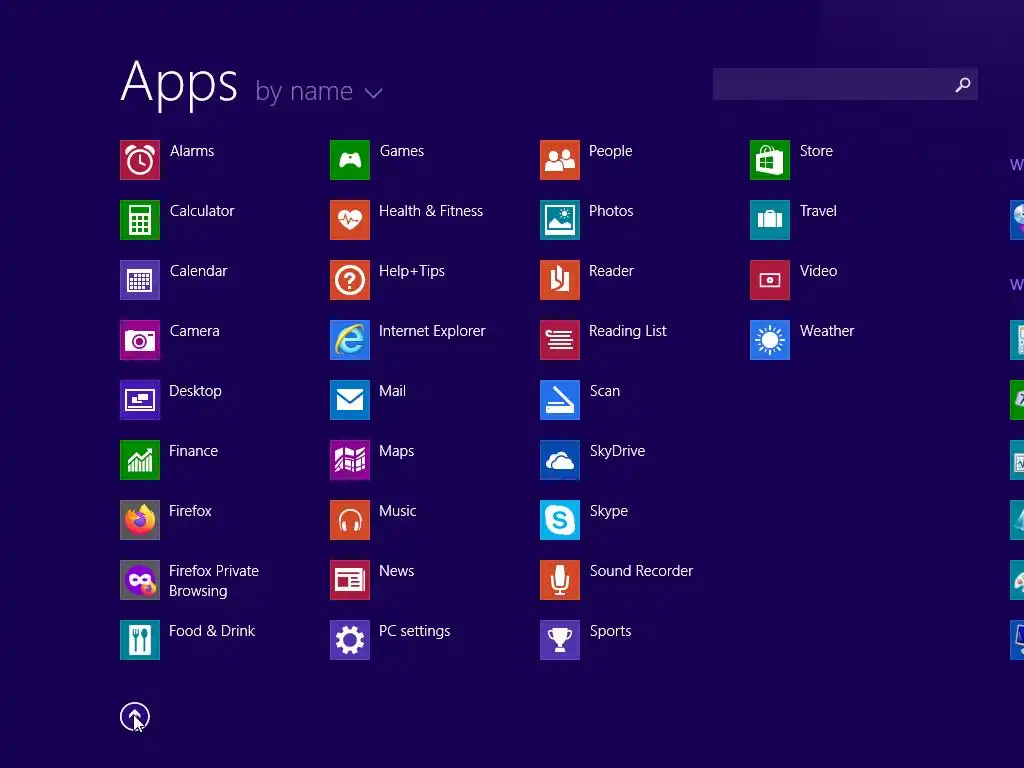Launch the Weather sun icon
This screenshot has height=768, width=1024.
(x=770, y=340)
